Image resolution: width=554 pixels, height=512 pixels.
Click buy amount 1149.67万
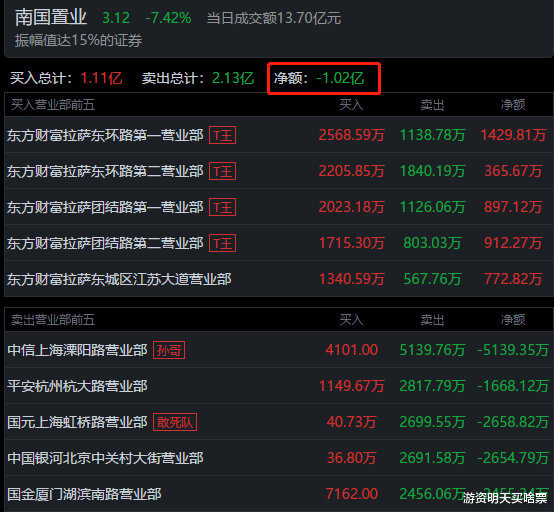tap(352, 386)
